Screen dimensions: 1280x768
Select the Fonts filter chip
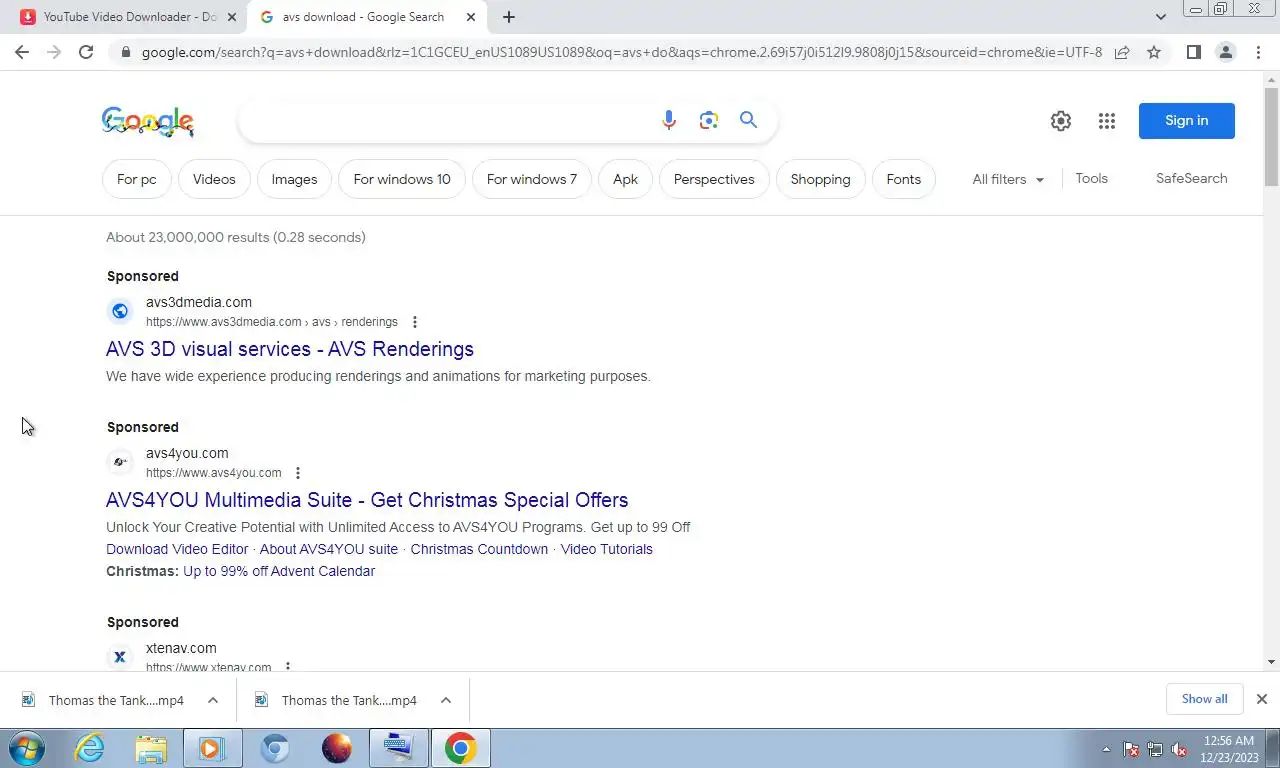click(903, 179)
